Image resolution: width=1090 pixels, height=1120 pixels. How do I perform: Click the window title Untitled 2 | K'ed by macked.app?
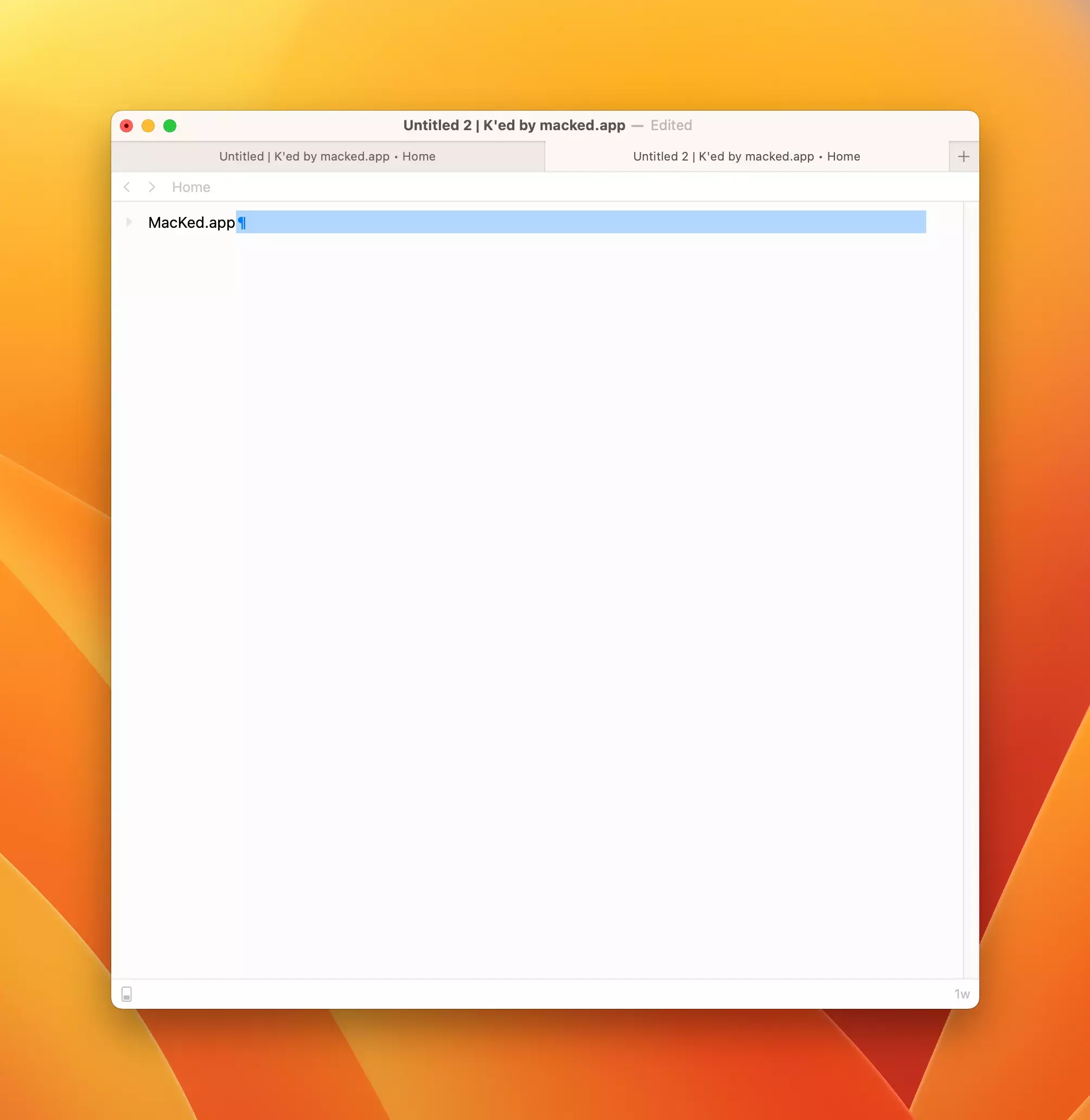tap(513, 125)
